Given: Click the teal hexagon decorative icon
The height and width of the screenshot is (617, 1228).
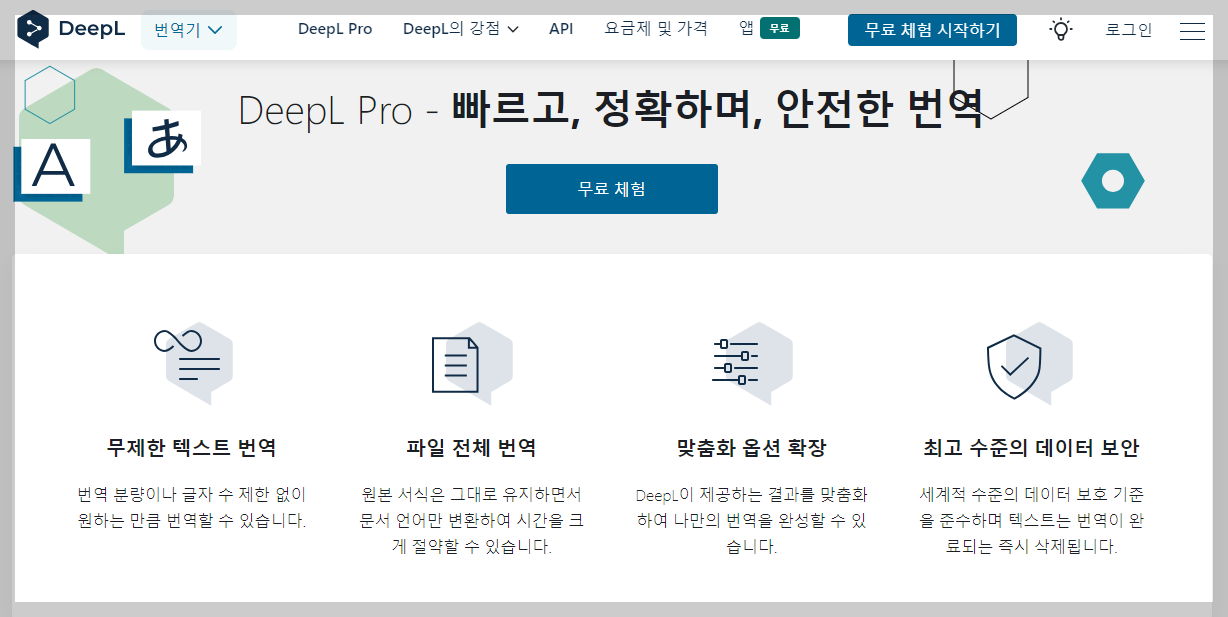Looking at the screenshot, I should click(1113, 181).
